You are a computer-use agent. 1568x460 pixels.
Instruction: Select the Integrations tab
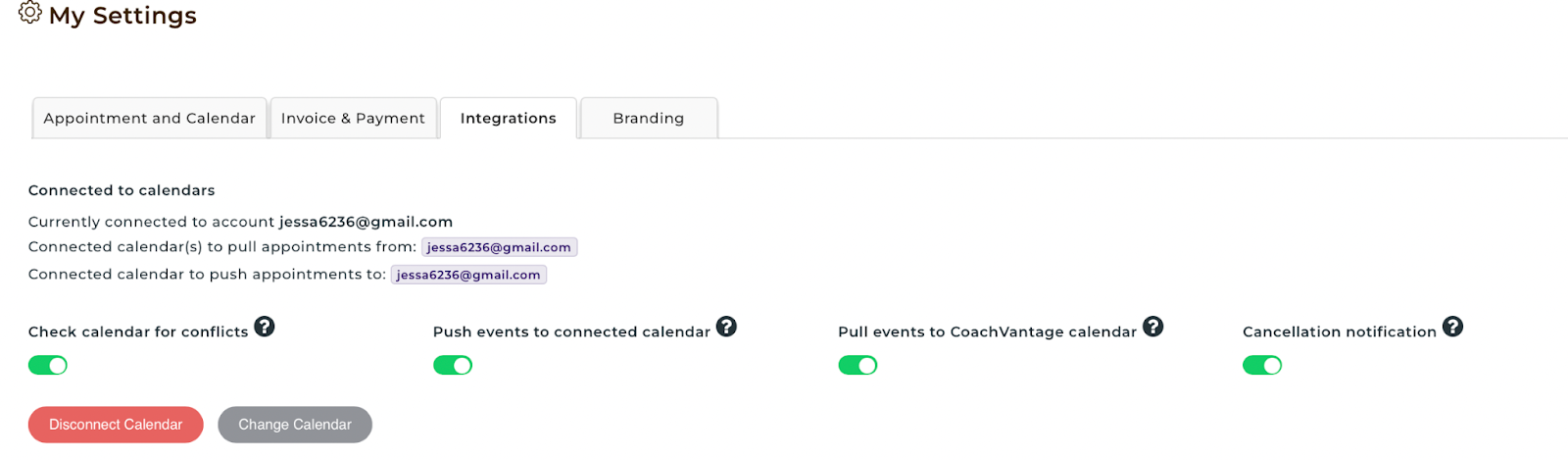pyautogui.click(x=509, y=118)
